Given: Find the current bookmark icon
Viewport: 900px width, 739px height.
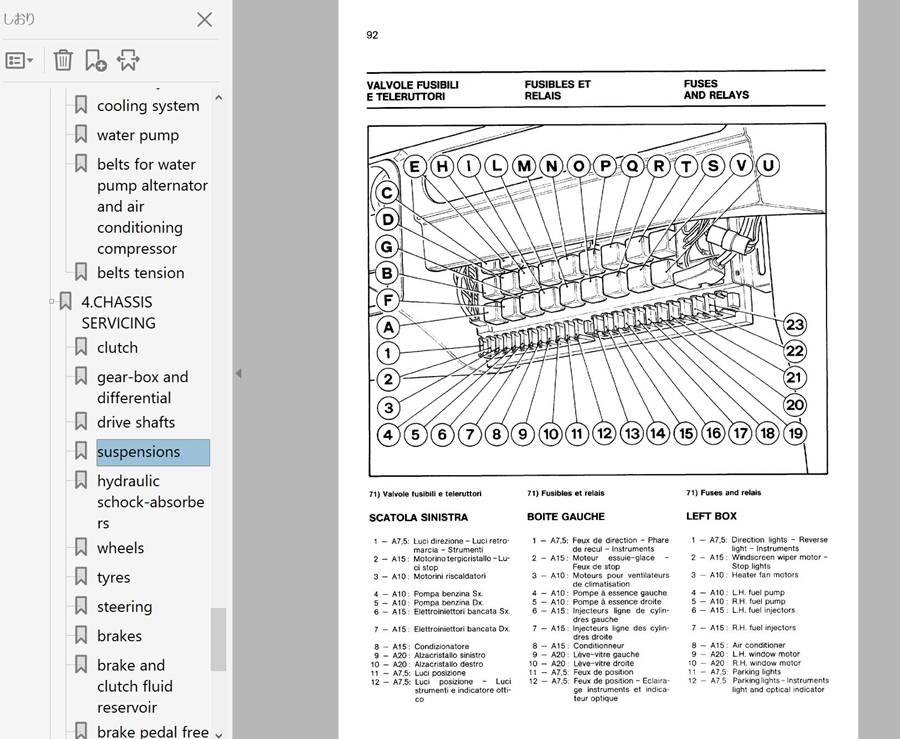Looking at the screenshot, I should click(128, 60).
